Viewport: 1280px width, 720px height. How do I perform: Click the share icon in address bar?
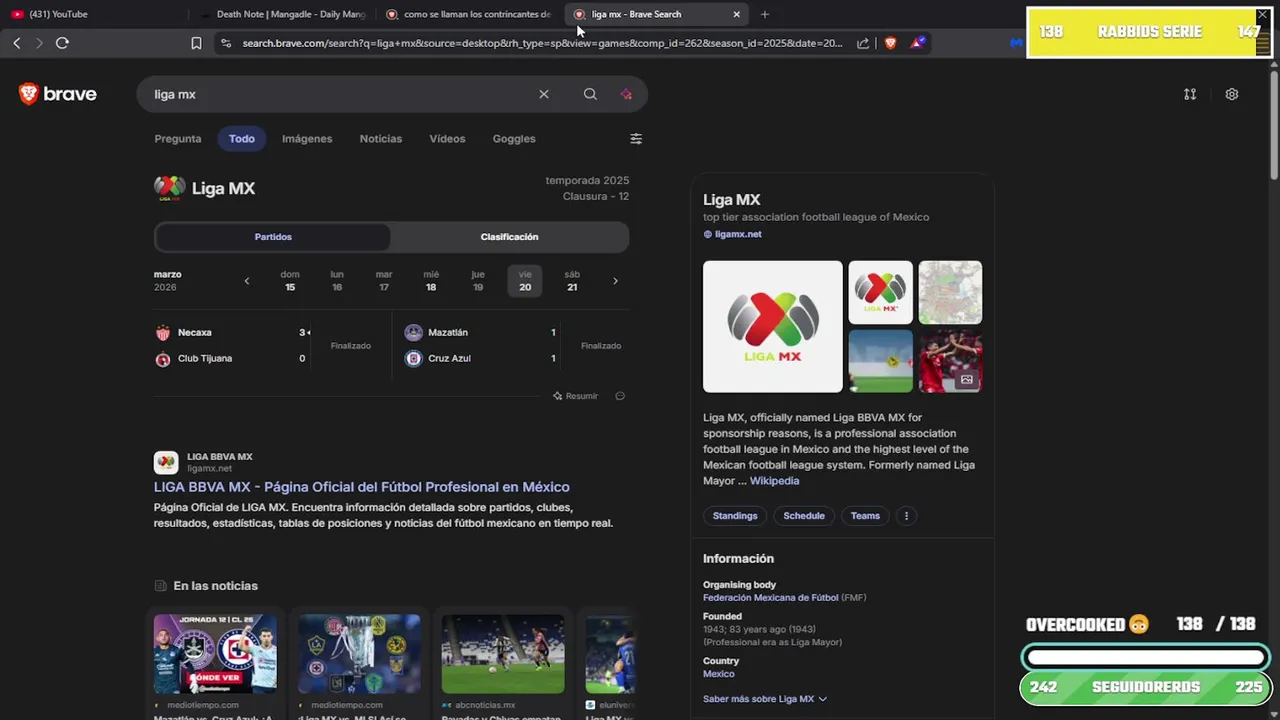(x=863, y=43)
